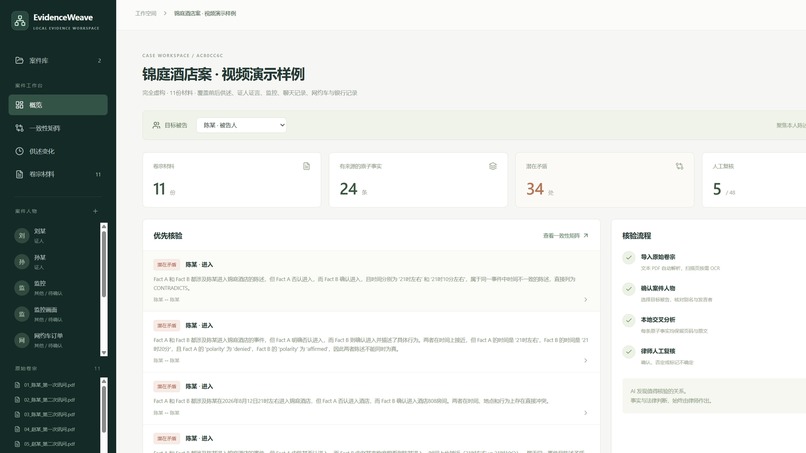The image size is (806, 453).
Task: Select person 刘某 in the sidebar
Action: pos(54,235)
